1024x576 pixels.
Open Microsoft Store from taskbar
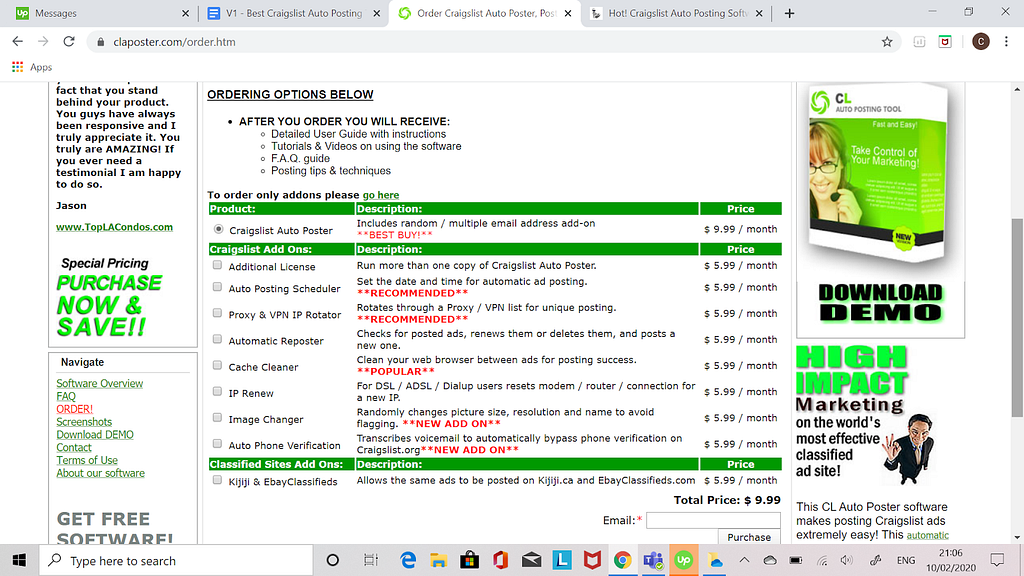pyautogui.click(x=470, y=560)
